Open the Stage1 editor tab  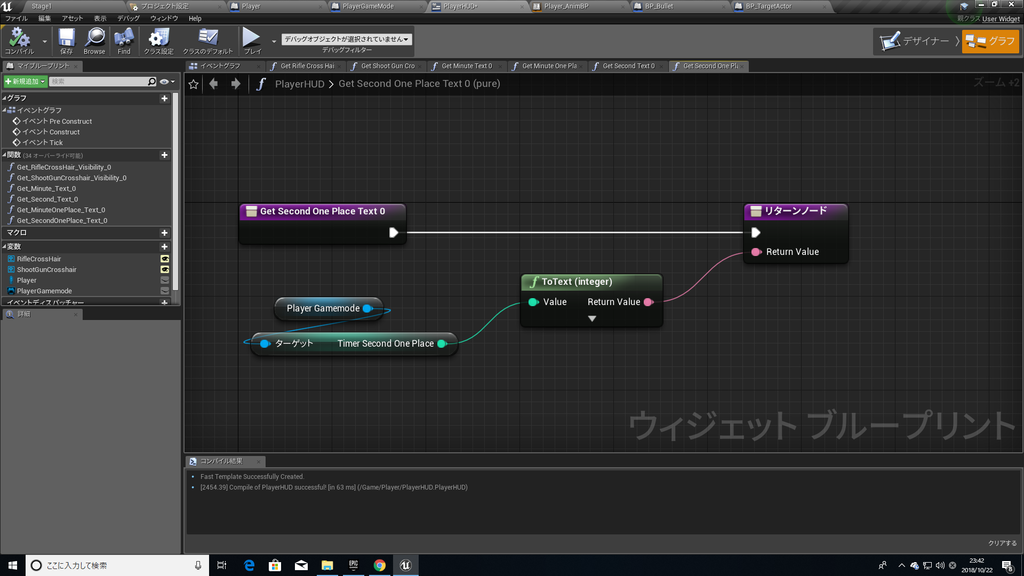click(x=42, y=6)
